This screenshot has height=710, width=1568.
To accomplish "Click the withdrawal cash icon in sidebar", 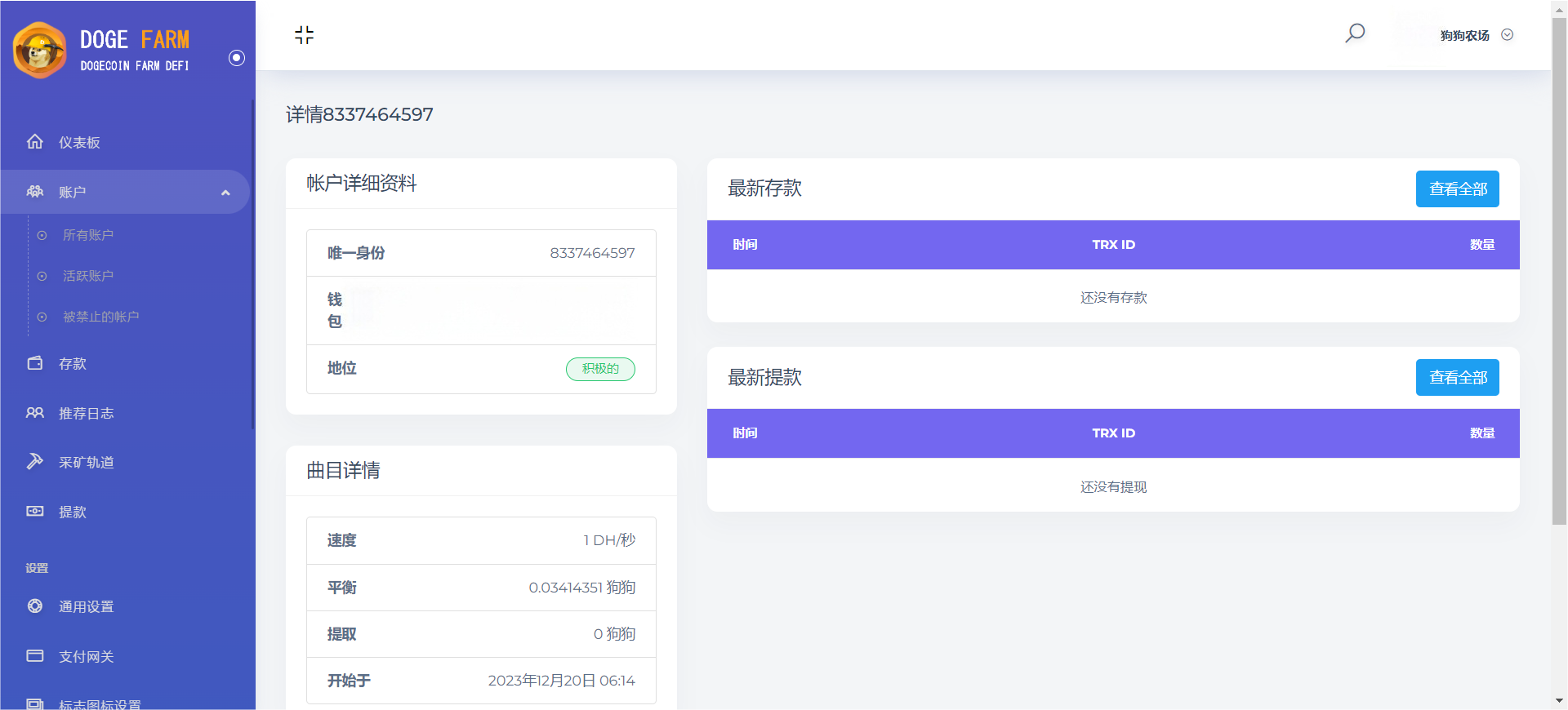I will (x=35, y=512).
